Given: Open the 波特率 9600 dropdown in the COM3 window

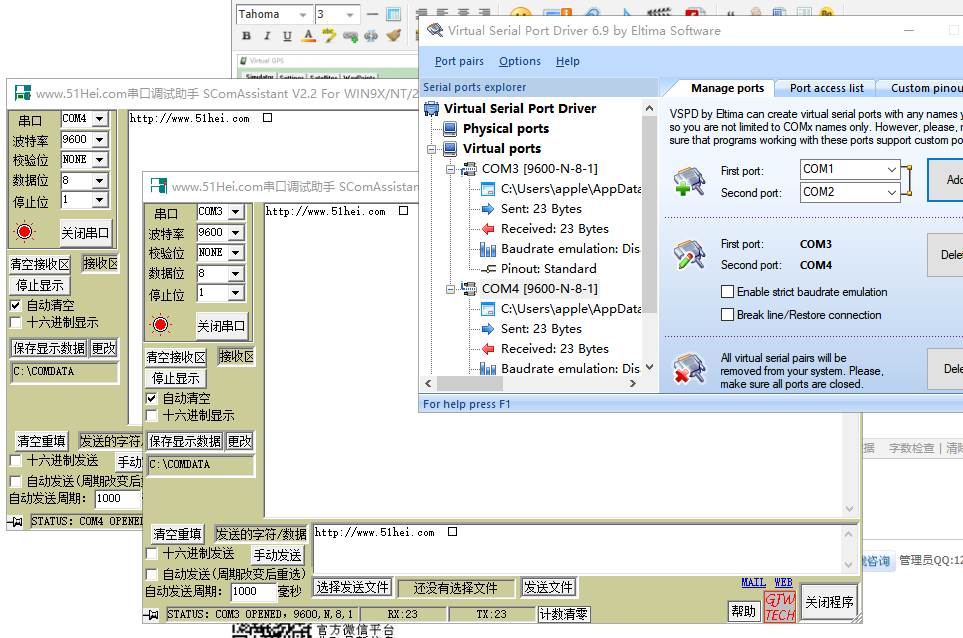Looking at the screenshot, I should [236, 233].
